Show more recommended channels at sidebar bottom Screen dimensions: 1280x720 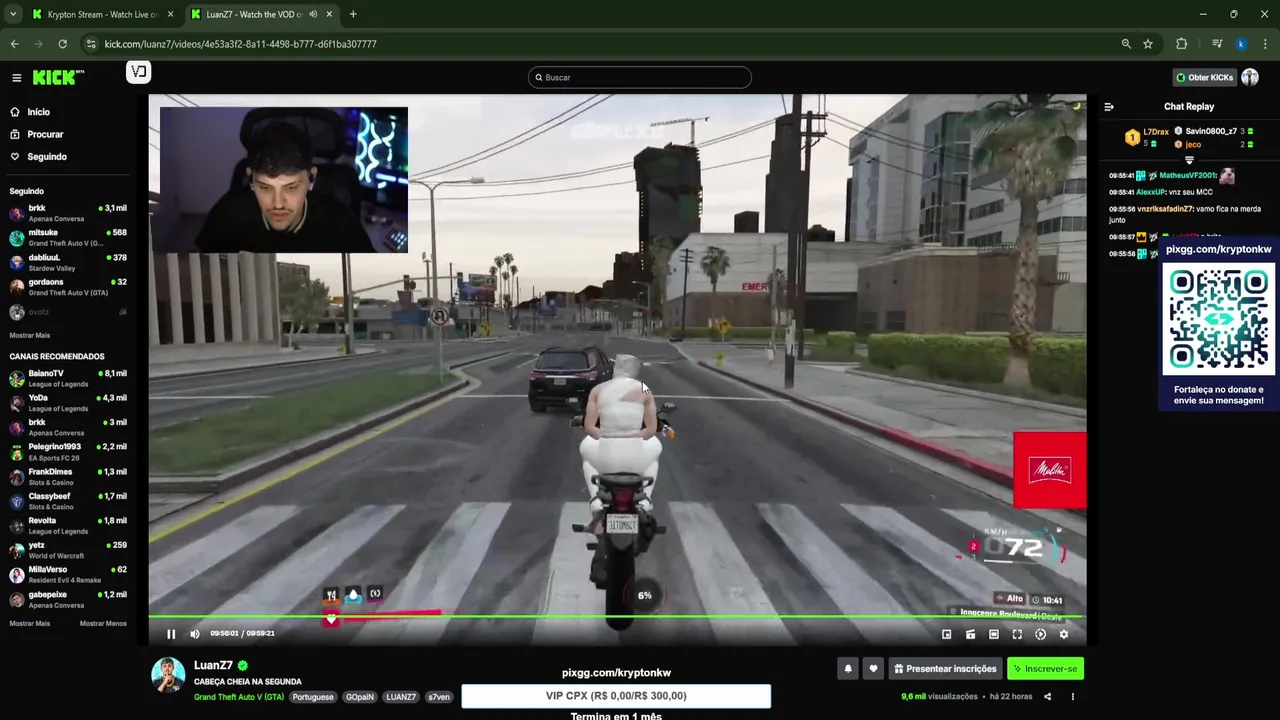[x=29, y=623]
